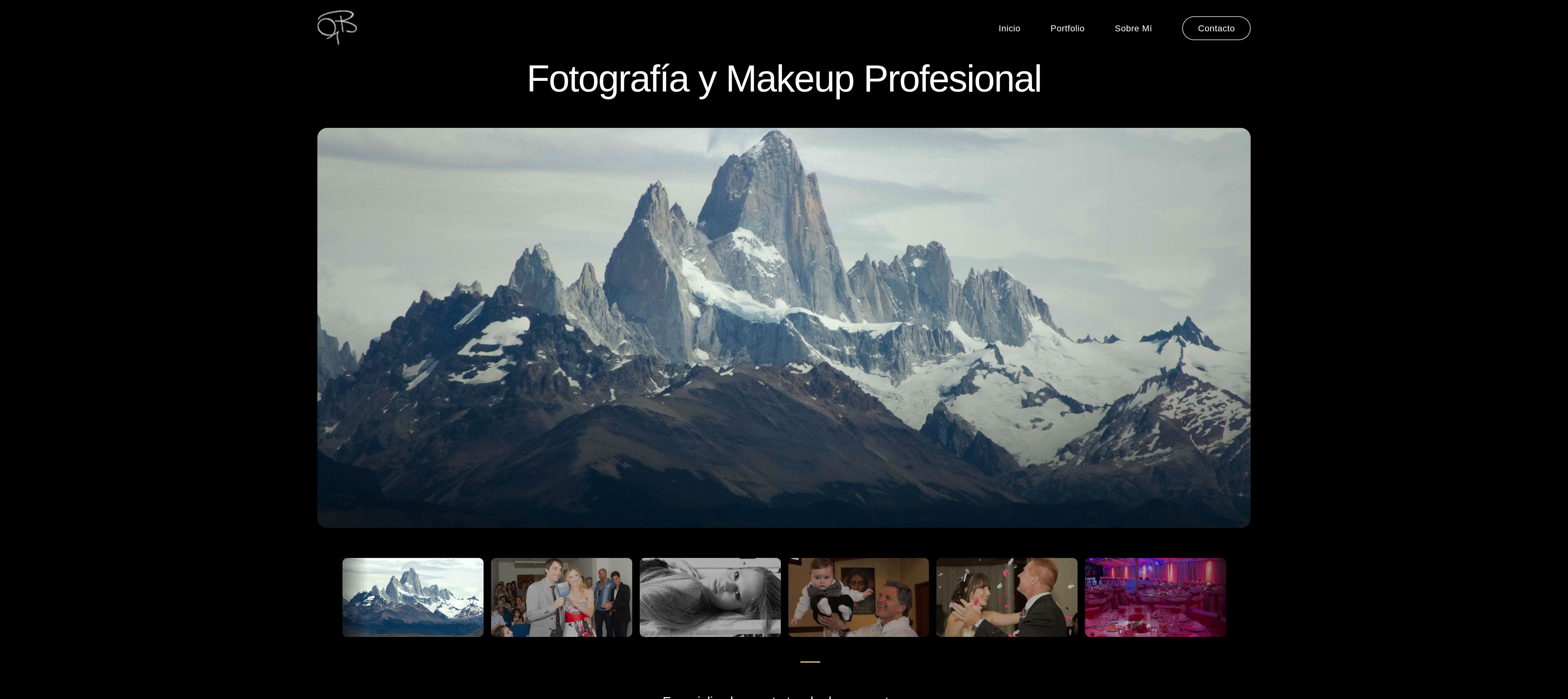
Task: Click the signature logo in the header
Action: (336, 27)
